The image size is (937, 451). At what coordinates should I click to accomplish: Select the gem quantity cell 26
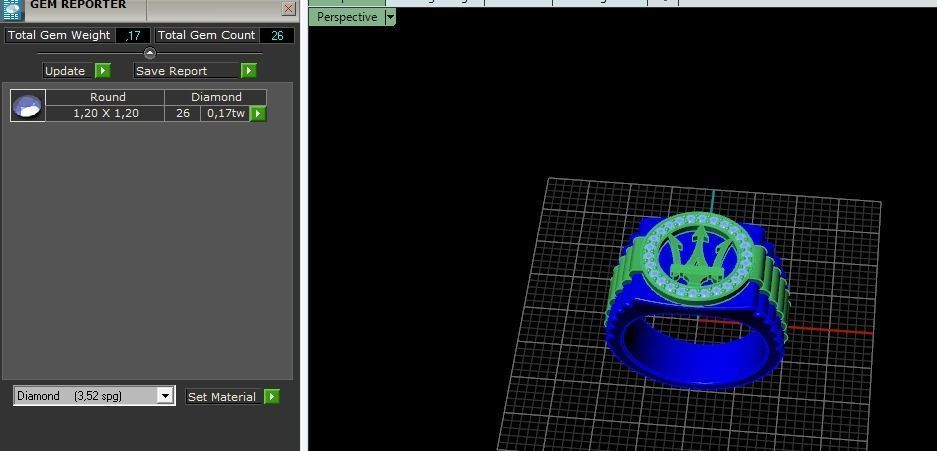[x=183, y=113]
